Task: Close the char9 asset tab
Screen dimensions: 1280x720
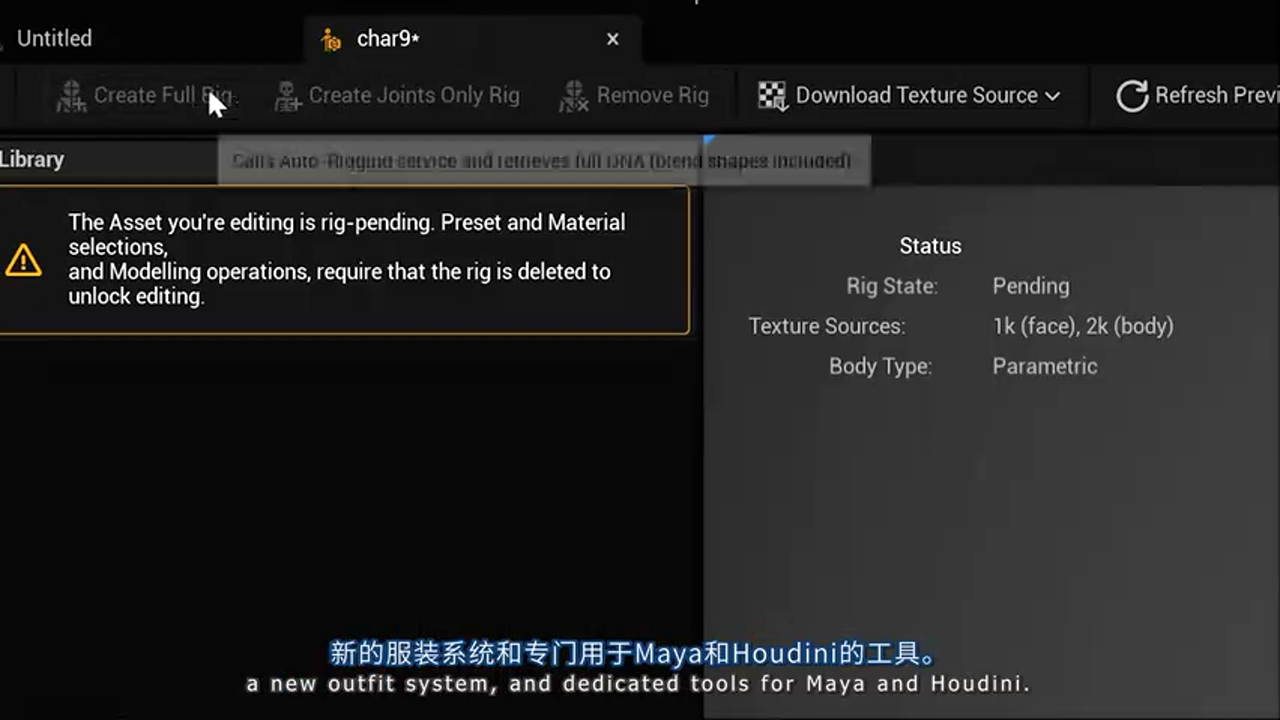Action: point(612,39)
